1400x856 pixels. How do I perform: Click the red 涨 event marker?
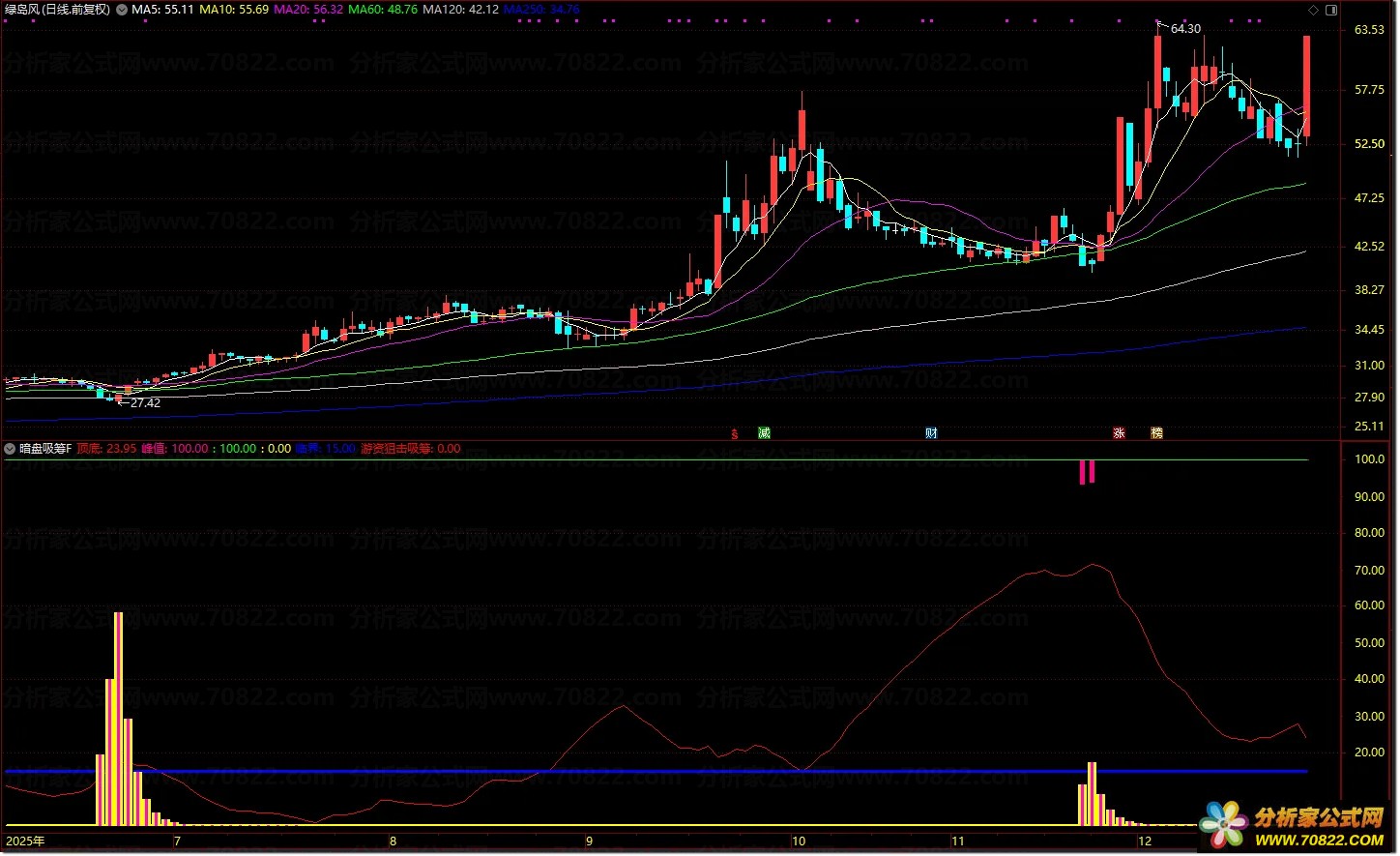click(x=1119, y=433)
